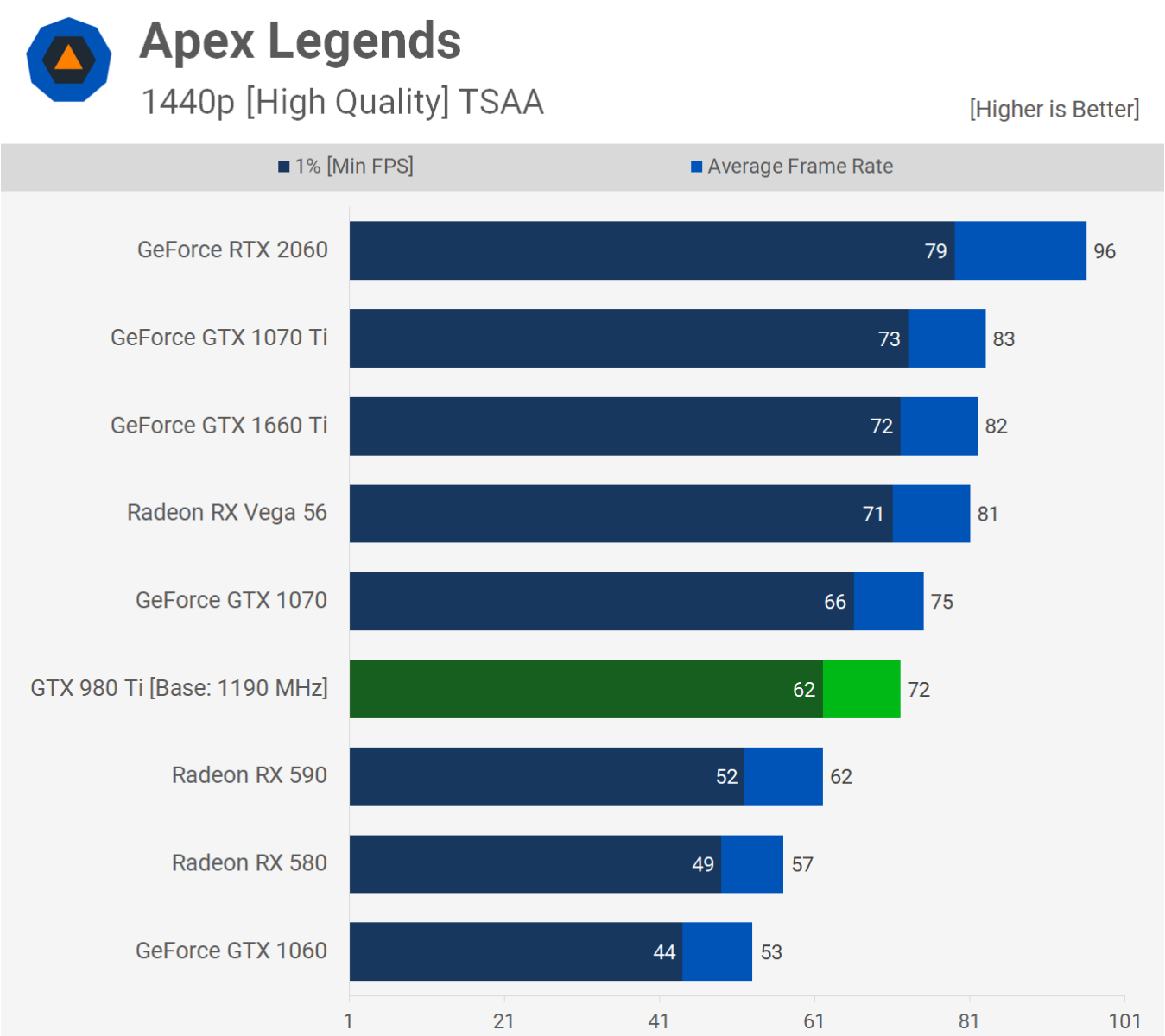Click the "62" value inside the GTX 980 Ti bar
Screen dimensions: 1165x1036
(804, 690)
